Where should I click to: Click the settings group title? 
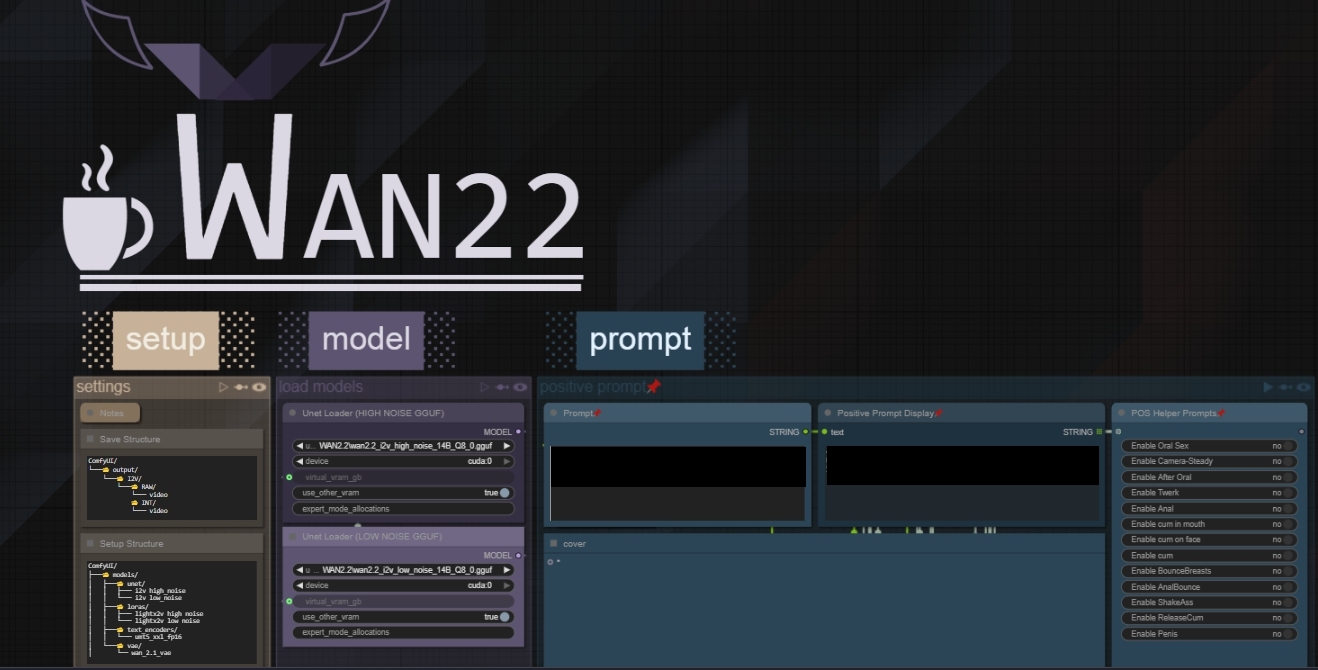[103, 387]
